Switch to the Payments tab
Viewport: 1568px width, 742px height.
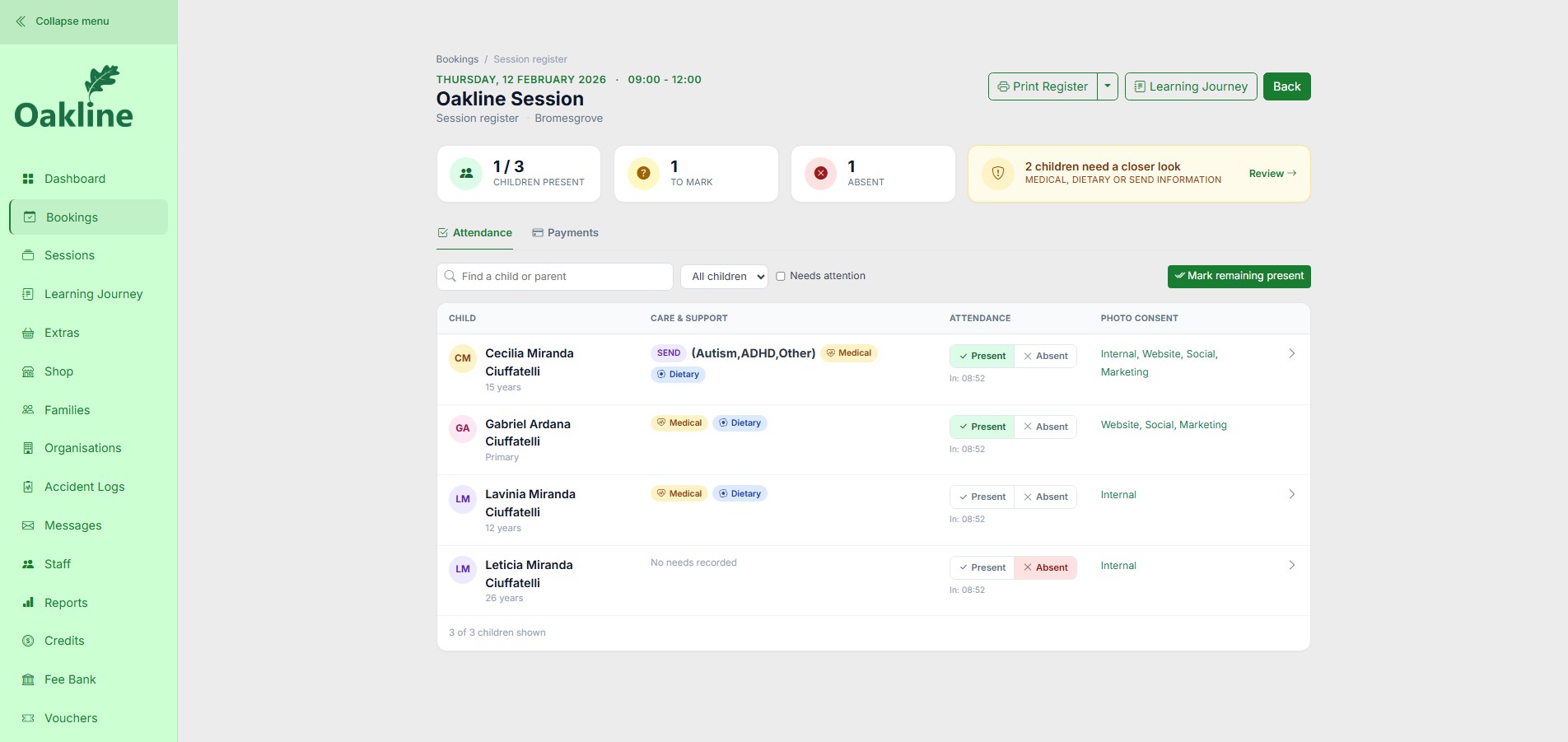point(565,233)
